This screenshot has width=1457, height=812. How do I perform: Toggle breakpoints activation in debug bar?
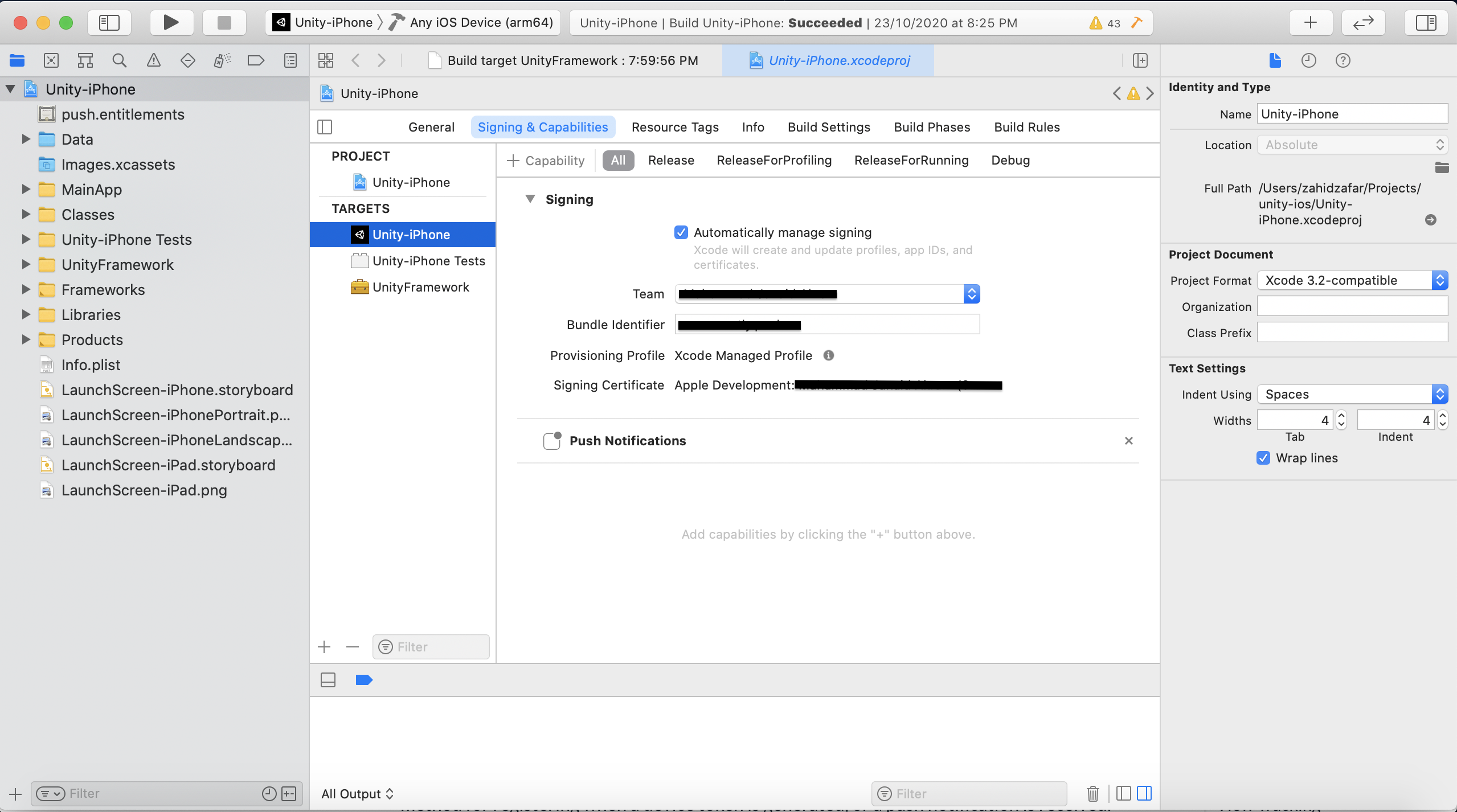[364, 680]
